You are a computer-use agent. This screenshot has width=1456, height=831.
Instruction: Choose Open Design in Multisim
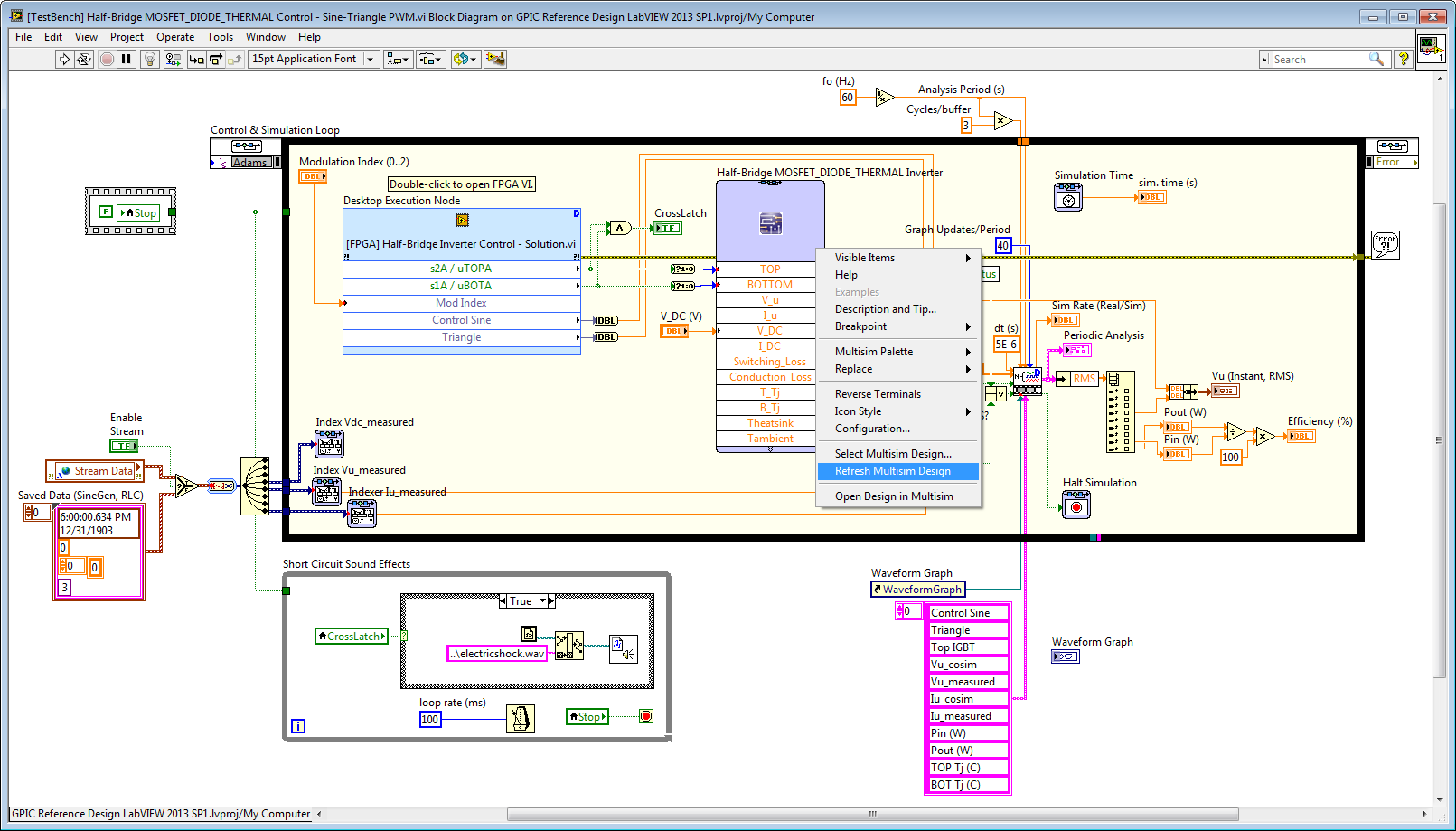[x=898, y=496]
